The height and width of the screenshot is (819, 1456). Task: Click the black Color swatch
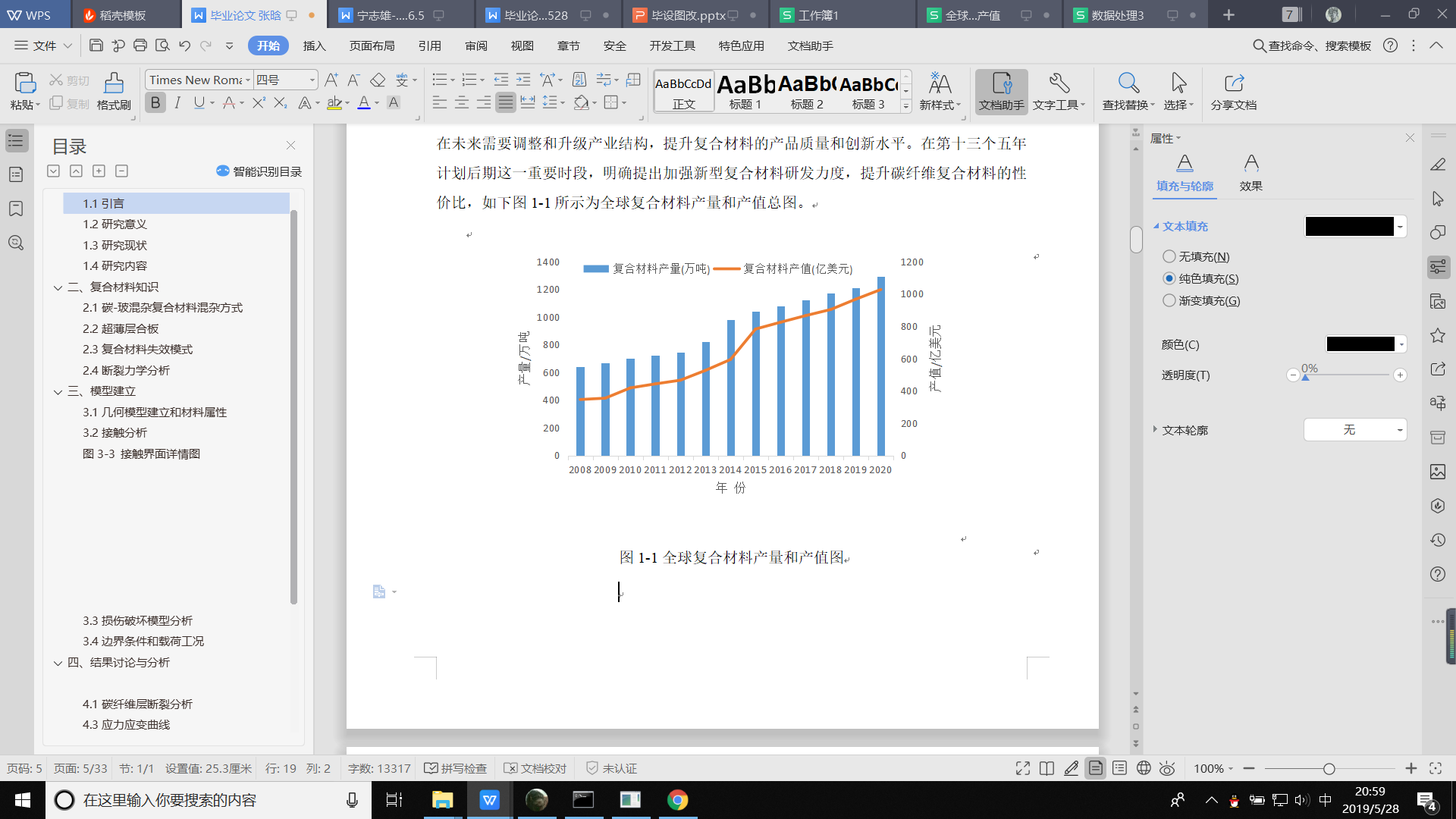1360,344
